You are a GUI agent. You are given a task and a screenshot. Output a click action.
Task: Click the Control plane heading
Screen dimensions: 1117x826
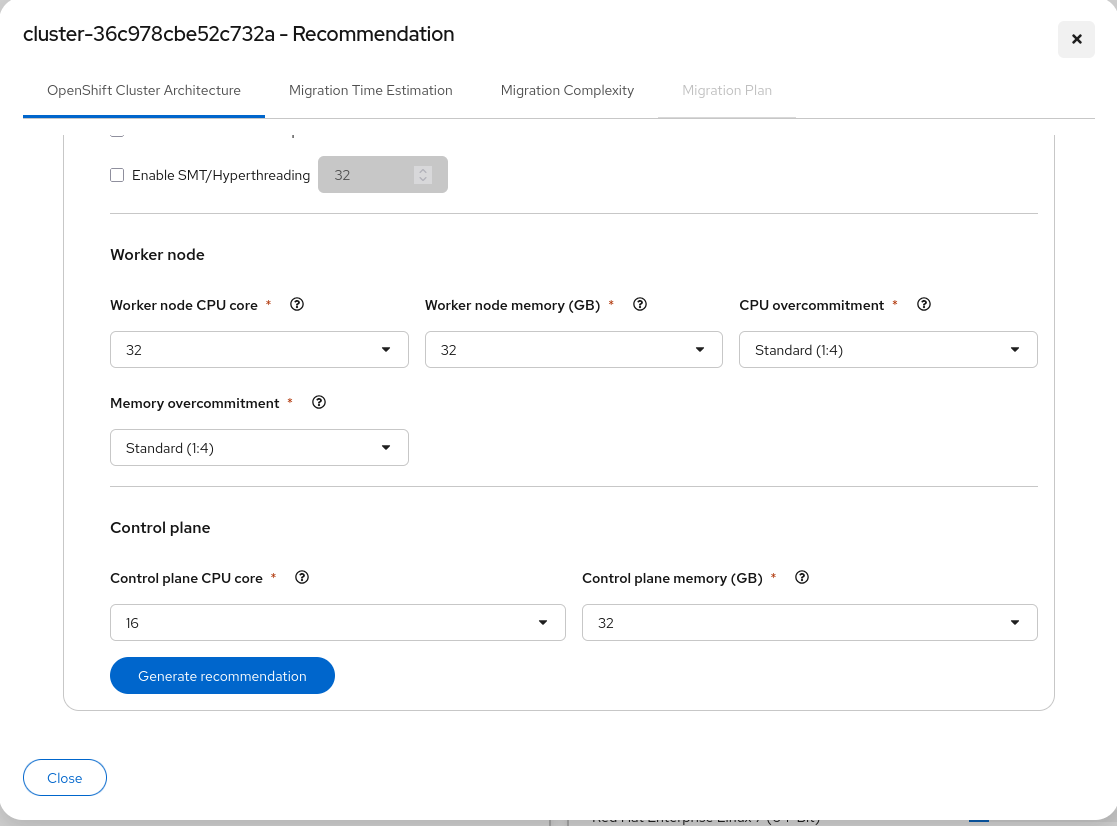point(160,528)
